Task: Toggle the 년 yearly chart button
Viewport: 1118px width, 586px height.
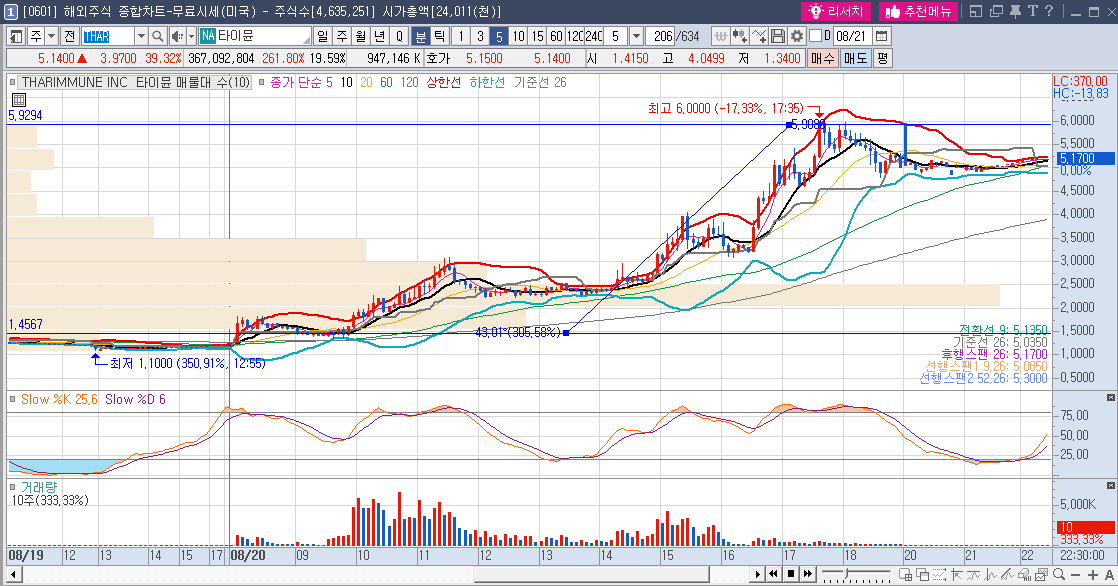Action: [379, 36]
